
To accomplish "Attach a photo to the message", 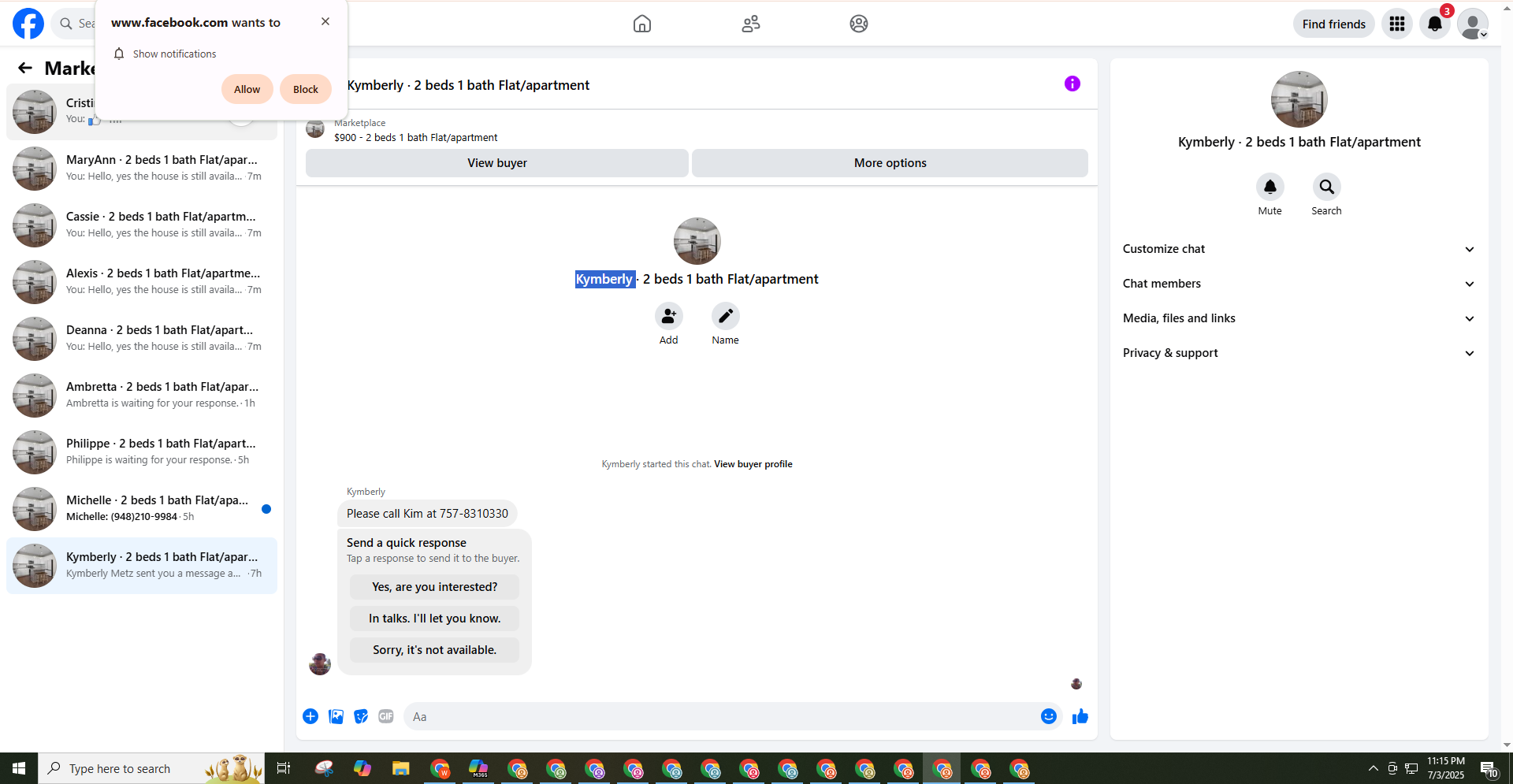I will [x=336, y=716].
